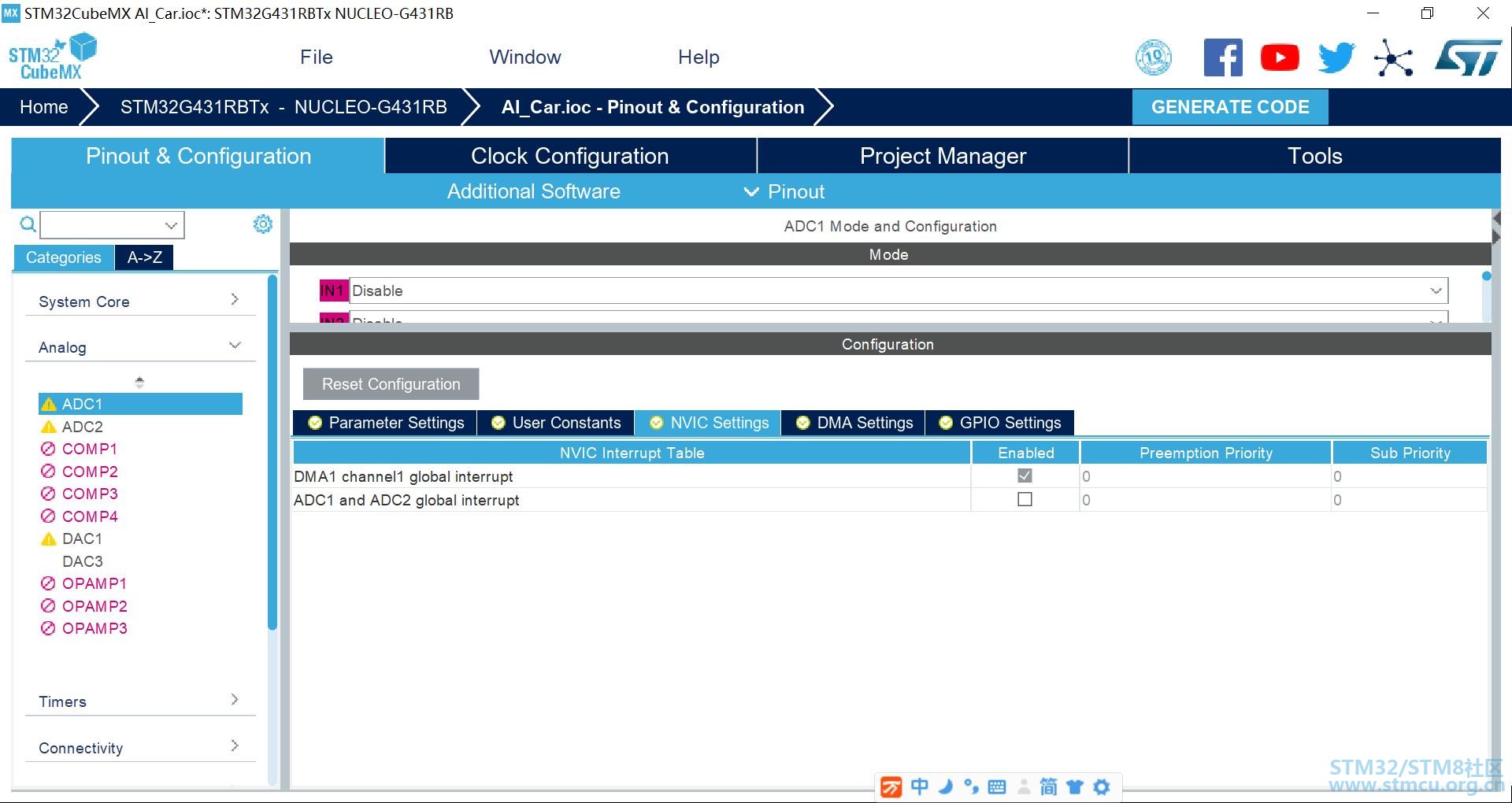Open the User Constants tab
The height and width of the screenshot is (803, 1512).
tap(556, 423)
